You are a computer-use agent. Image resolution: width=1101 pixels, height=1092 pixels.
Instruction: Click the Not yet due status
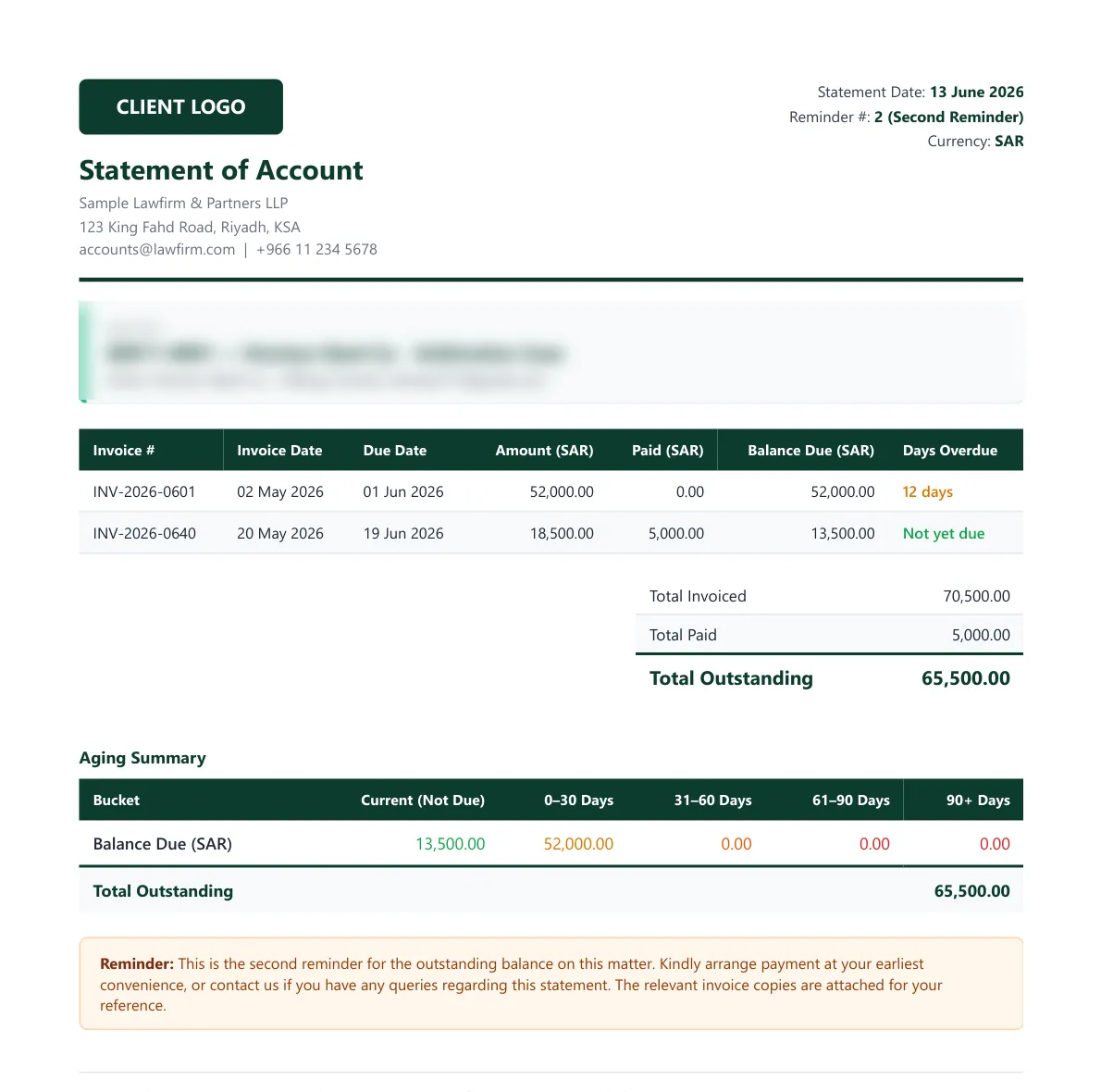pyautogui.click(x=944, y=533)
